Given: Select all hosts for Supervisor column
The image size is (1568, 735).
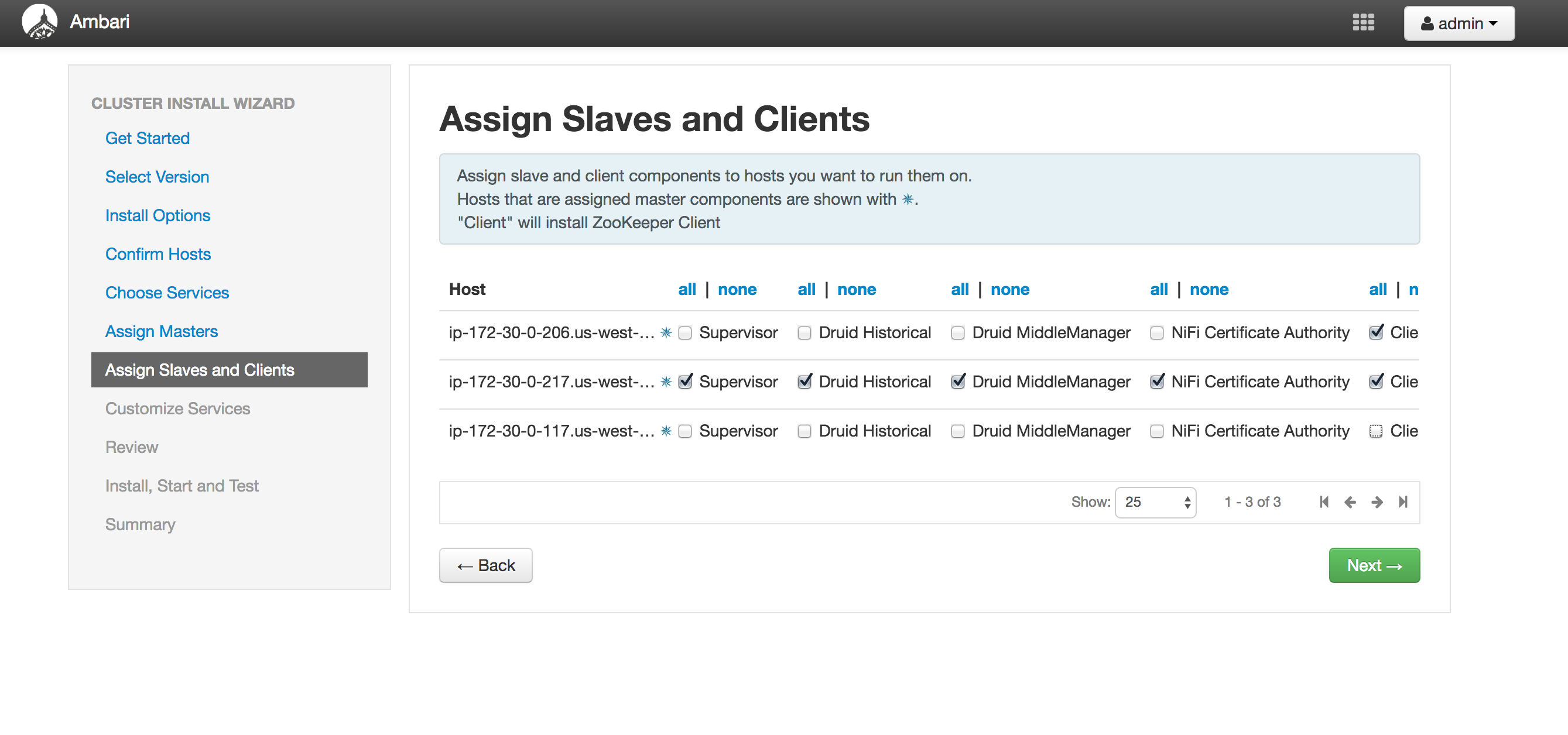Looking at the screenshot, I should [x=687, y=290].
